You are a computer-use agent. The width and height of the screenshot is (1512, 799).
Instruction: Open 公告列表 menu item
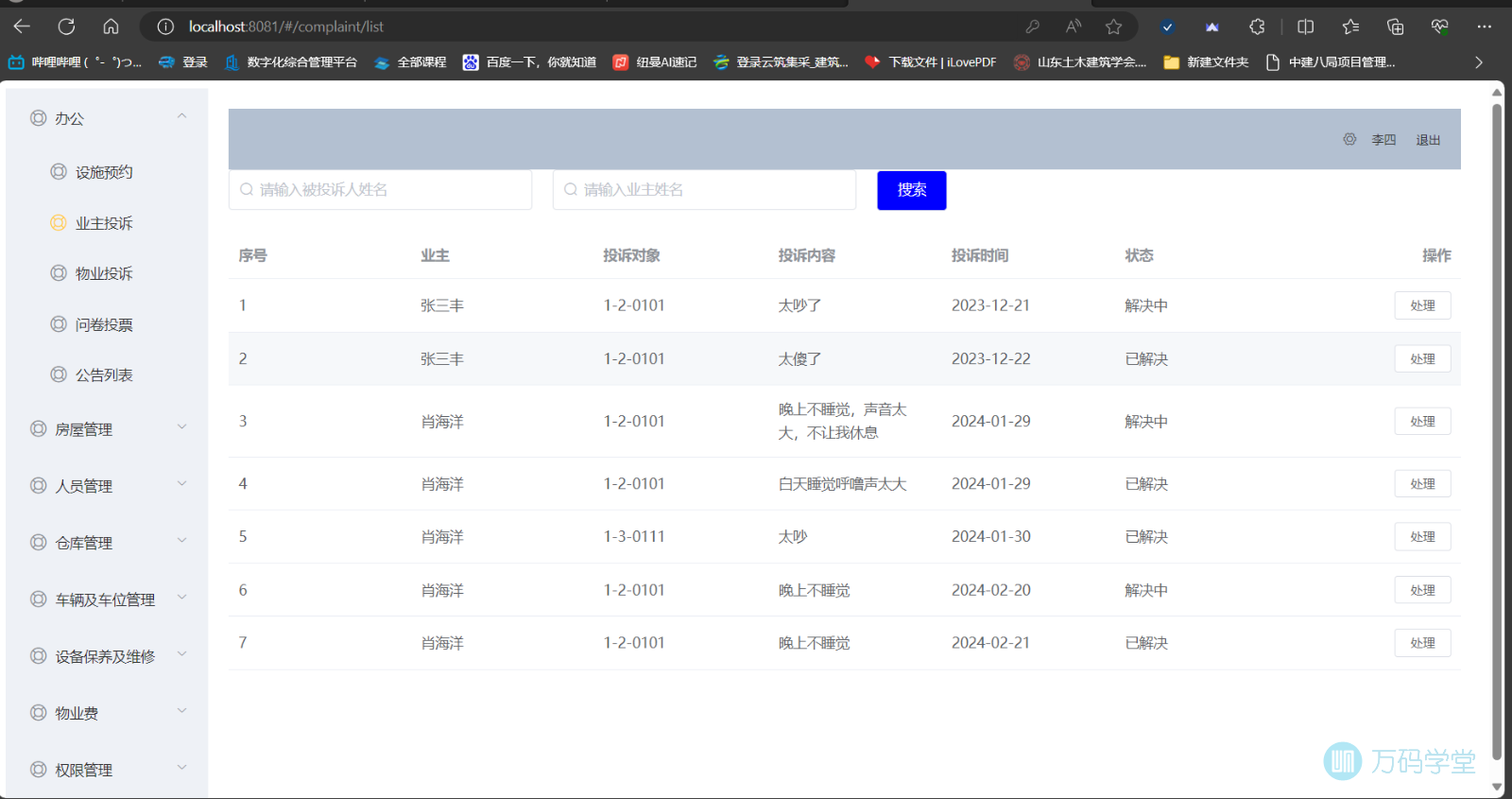click(x=104, y=374)
